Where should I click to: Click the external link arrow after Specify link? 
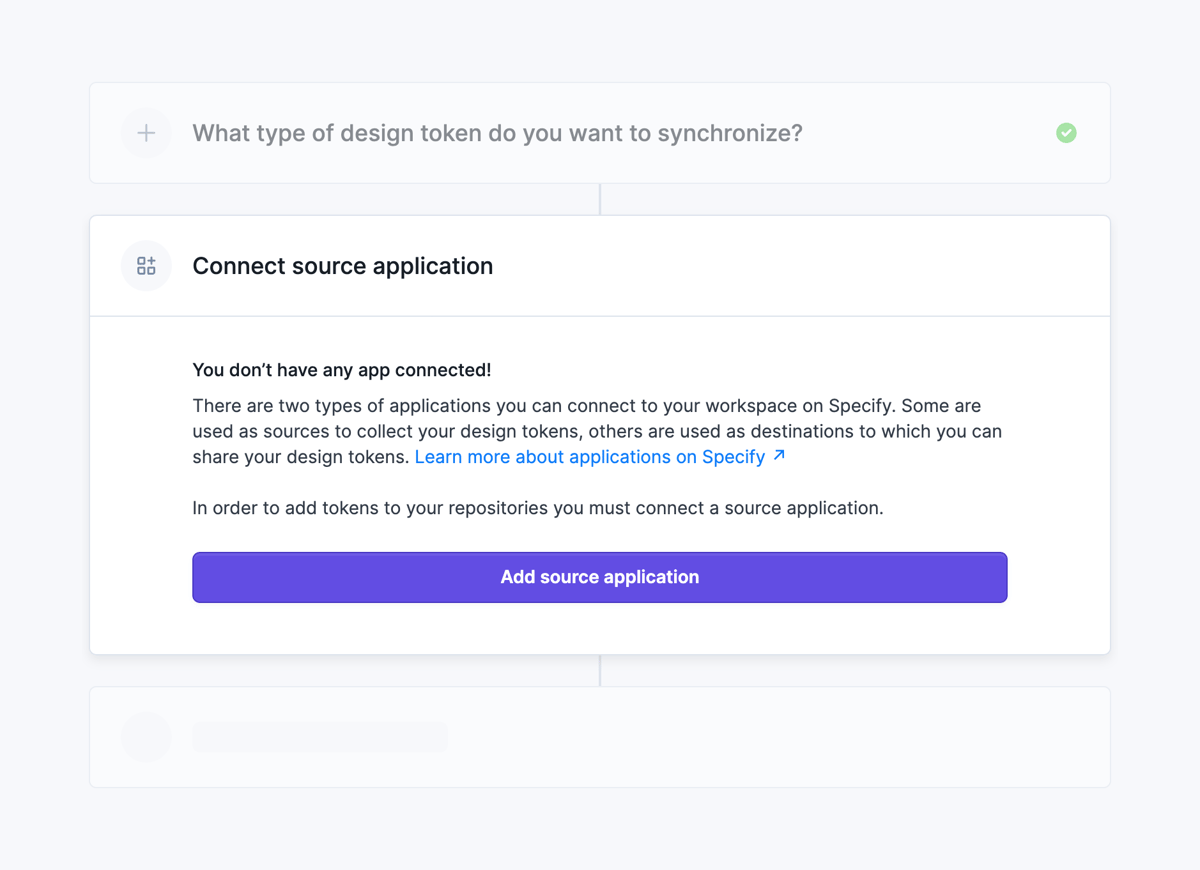[x=779, y=453]
